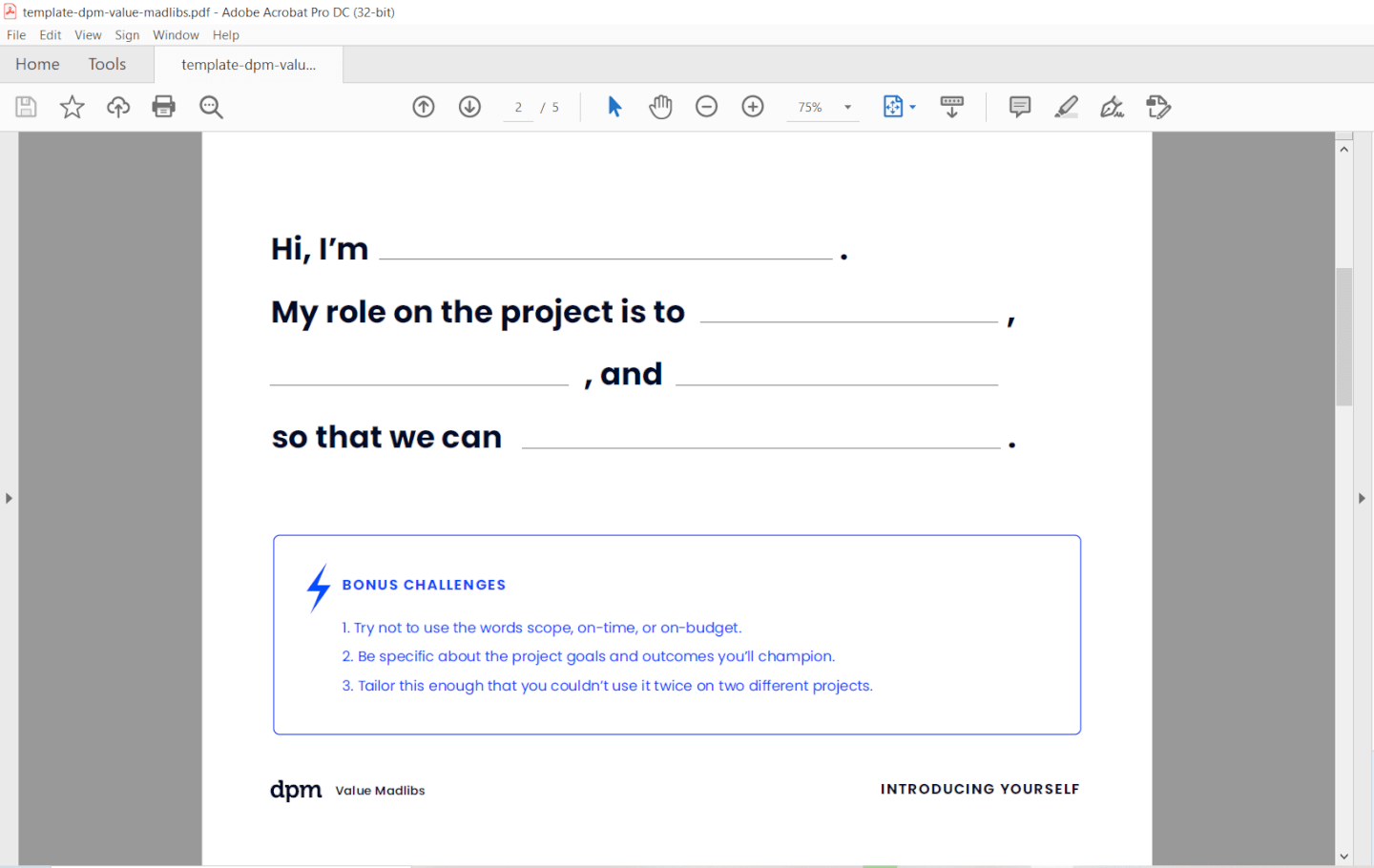Open the zoom level dropdown arrow
1374x868 pixels.
point(847,108)
